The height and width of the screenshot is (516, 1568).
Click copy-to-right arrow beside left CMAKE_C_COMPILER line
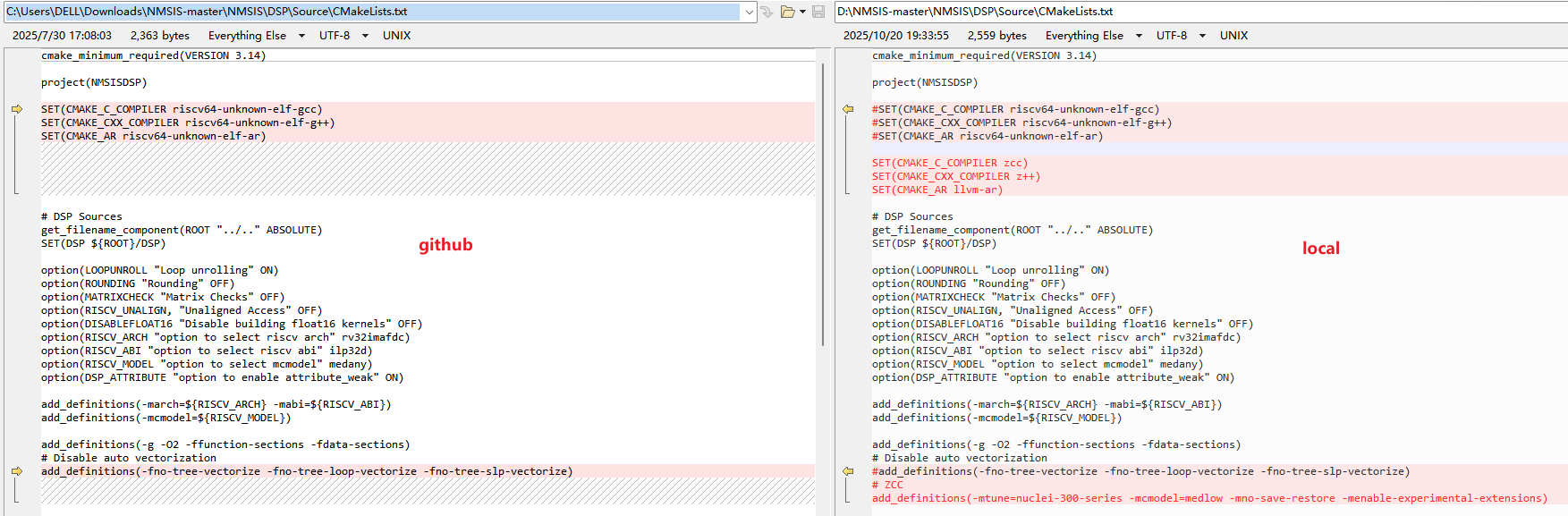[16, 109]
